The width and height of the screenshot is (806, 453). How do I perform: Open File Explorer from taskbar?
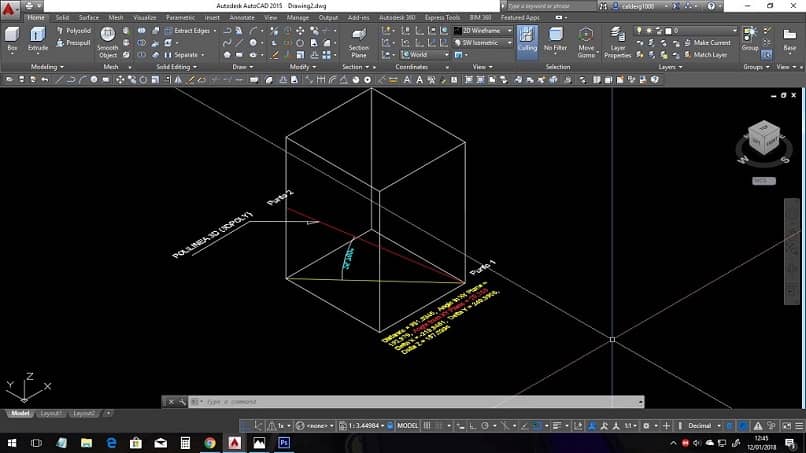pos(86,443)
